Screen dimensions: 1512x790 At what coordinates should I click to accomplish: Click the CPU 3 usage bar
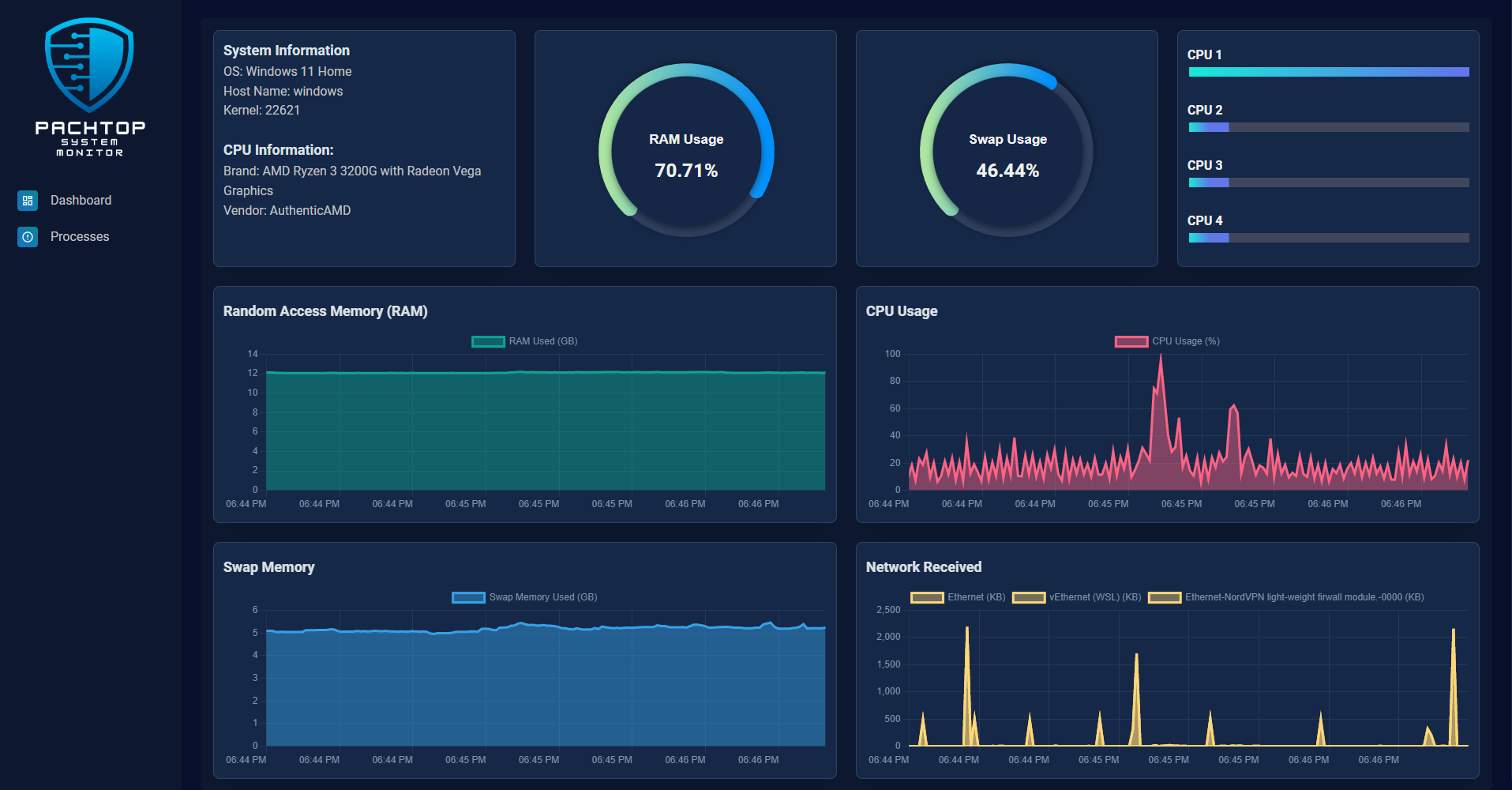point(1329,182)
